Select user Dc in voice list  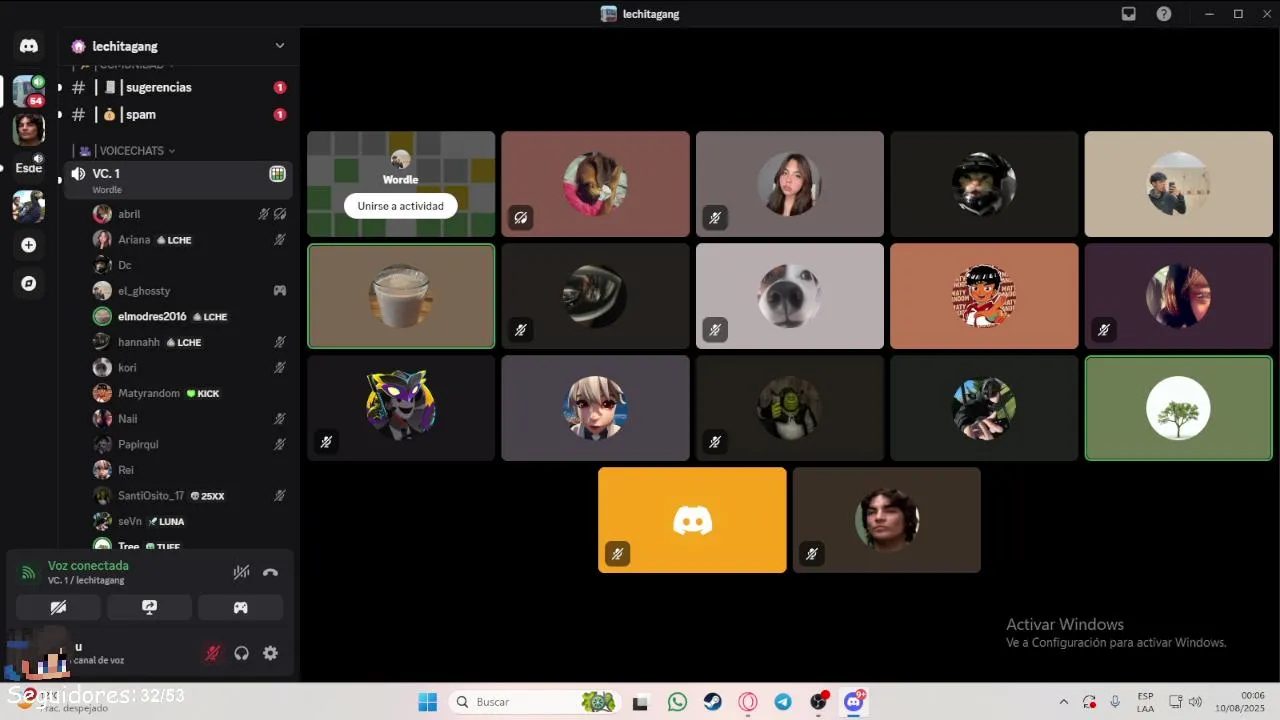(190, 265)
